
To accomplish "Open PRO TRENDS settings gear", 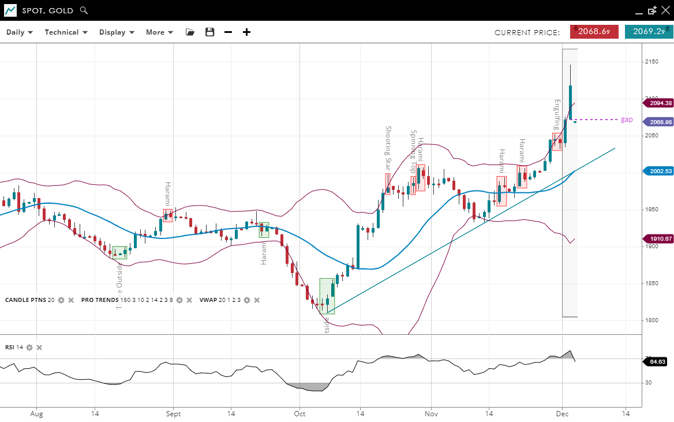I will tap(180, 300).
